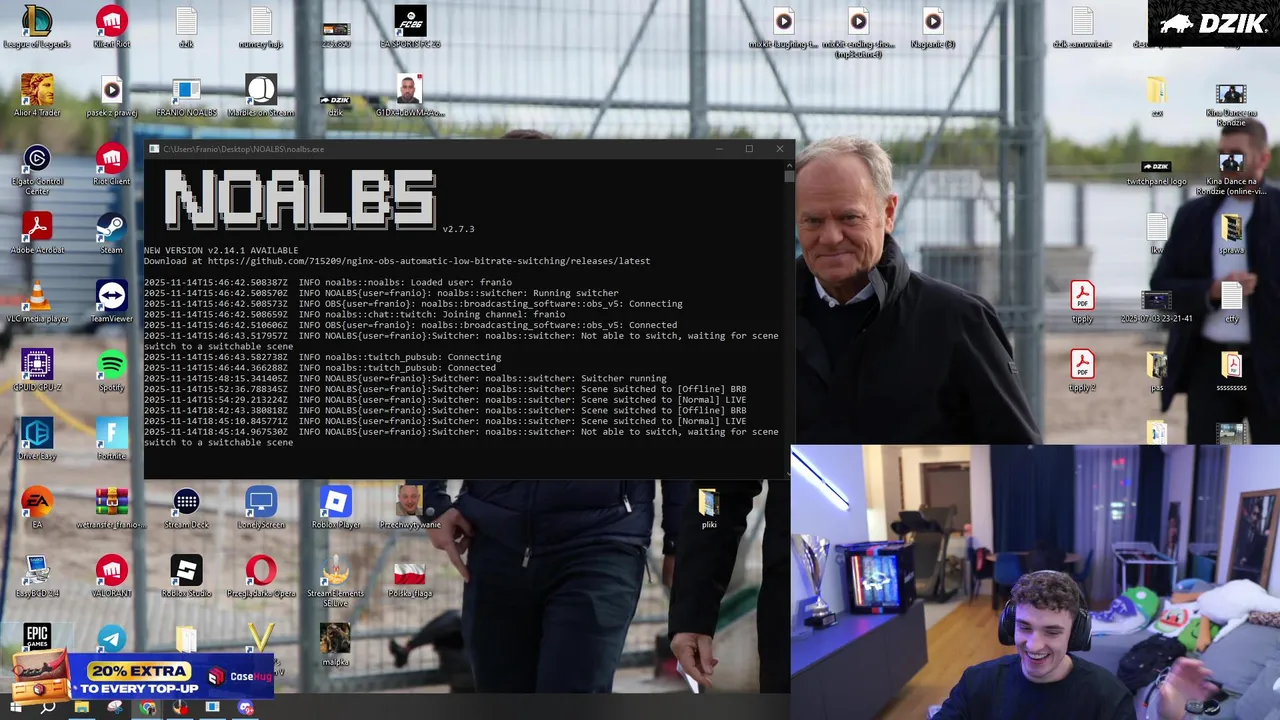Play the Nagranie (3) media file
The width and height of the screenshot is (1280, 720).
pos(933,27)
